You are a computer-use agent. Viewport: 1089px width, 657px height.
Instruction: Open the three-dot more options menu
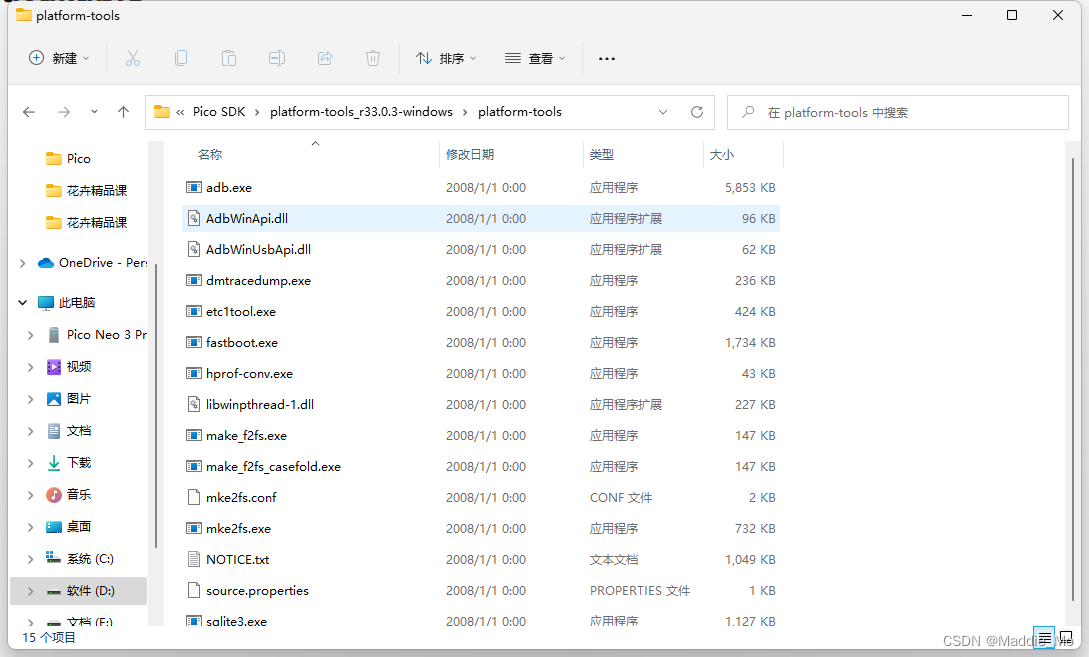tap(607, 59)
